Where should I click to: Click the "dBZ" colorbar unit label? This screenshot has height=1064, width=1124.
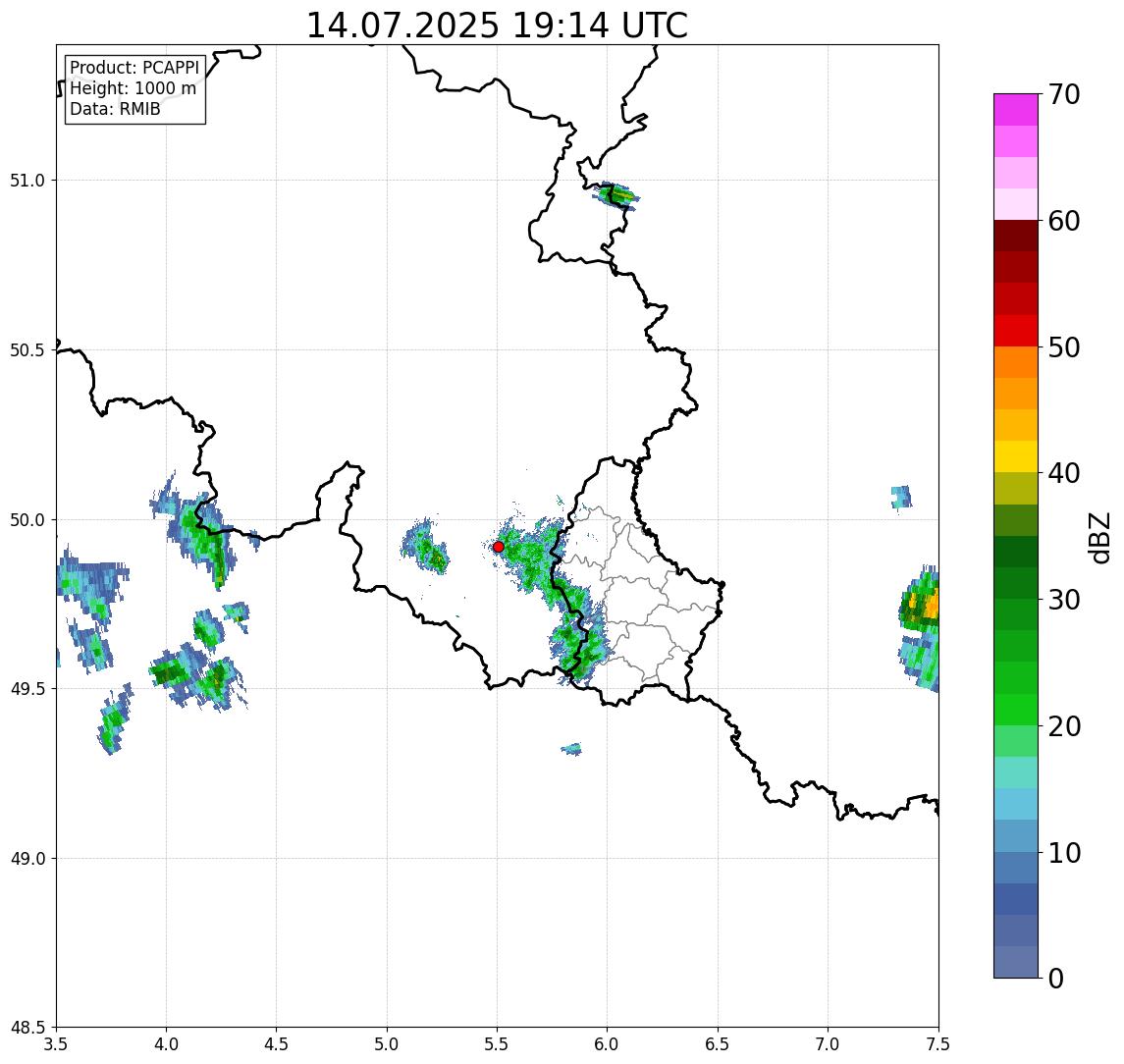(1098, 537)
